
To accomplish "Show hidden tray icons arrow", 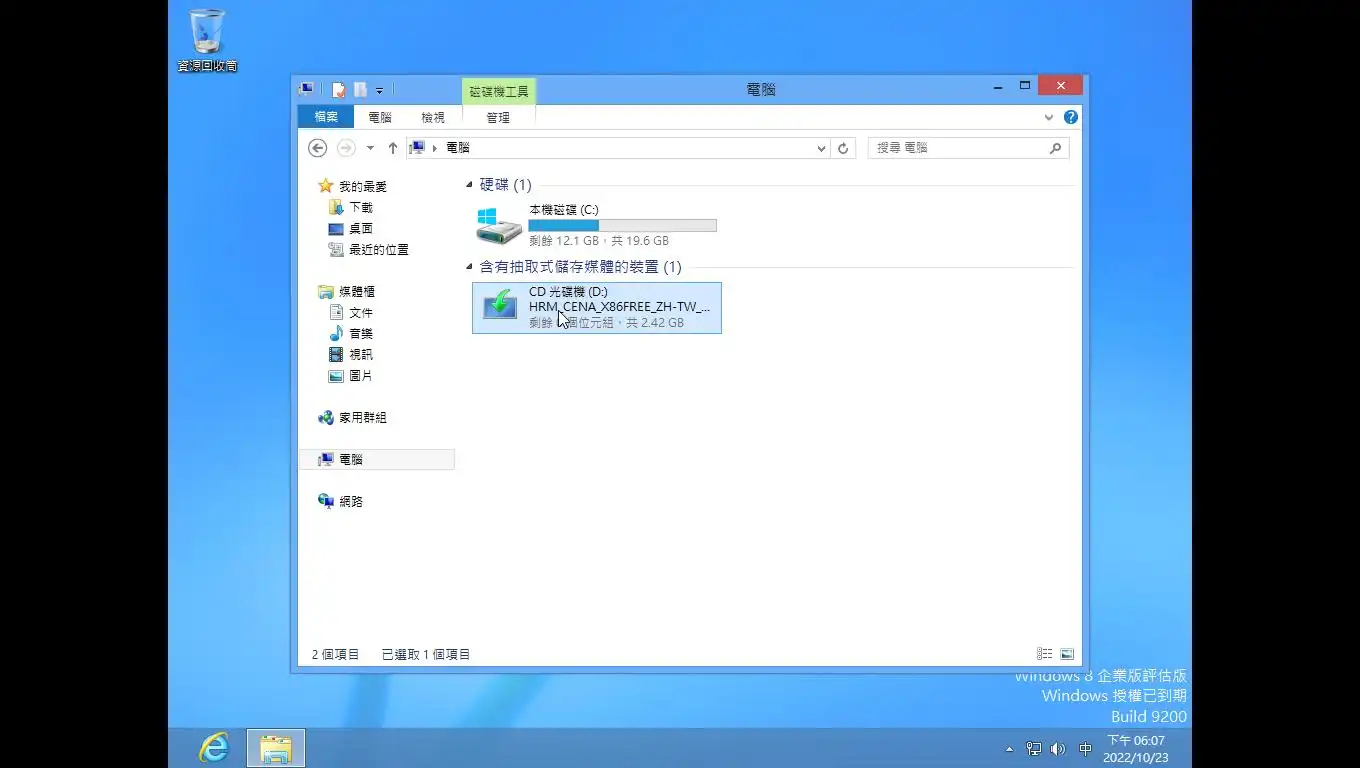I will pos(1009,748).
